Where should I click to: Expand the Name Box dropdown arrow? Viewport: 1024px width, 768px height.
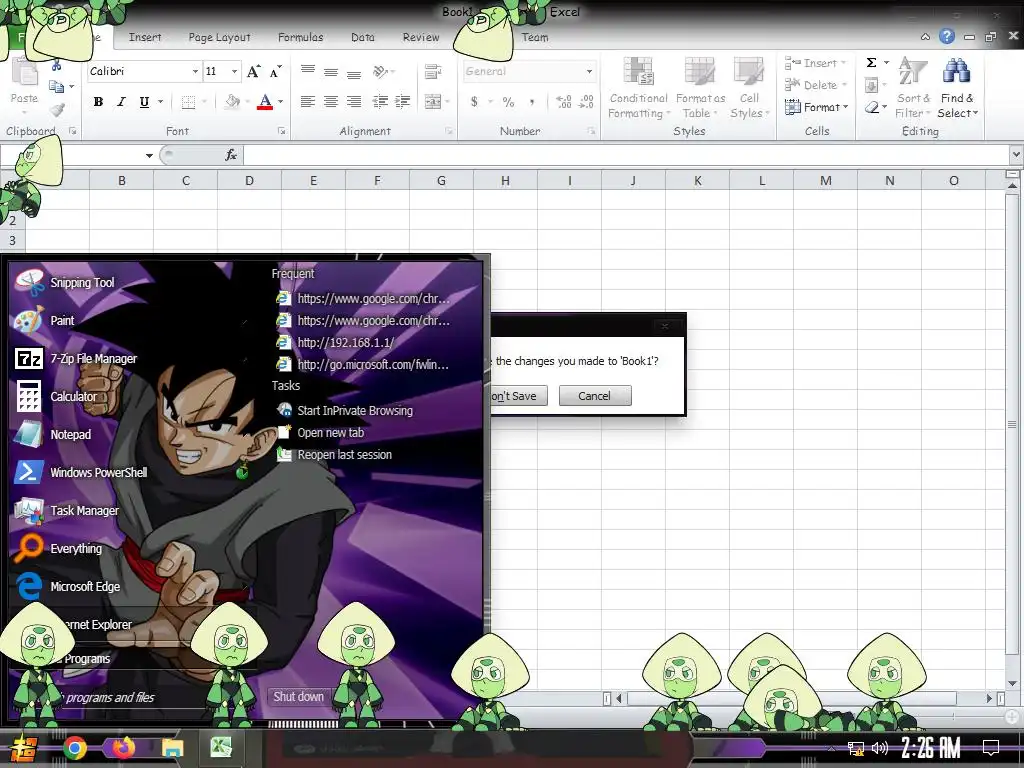(x=149, y=155)
